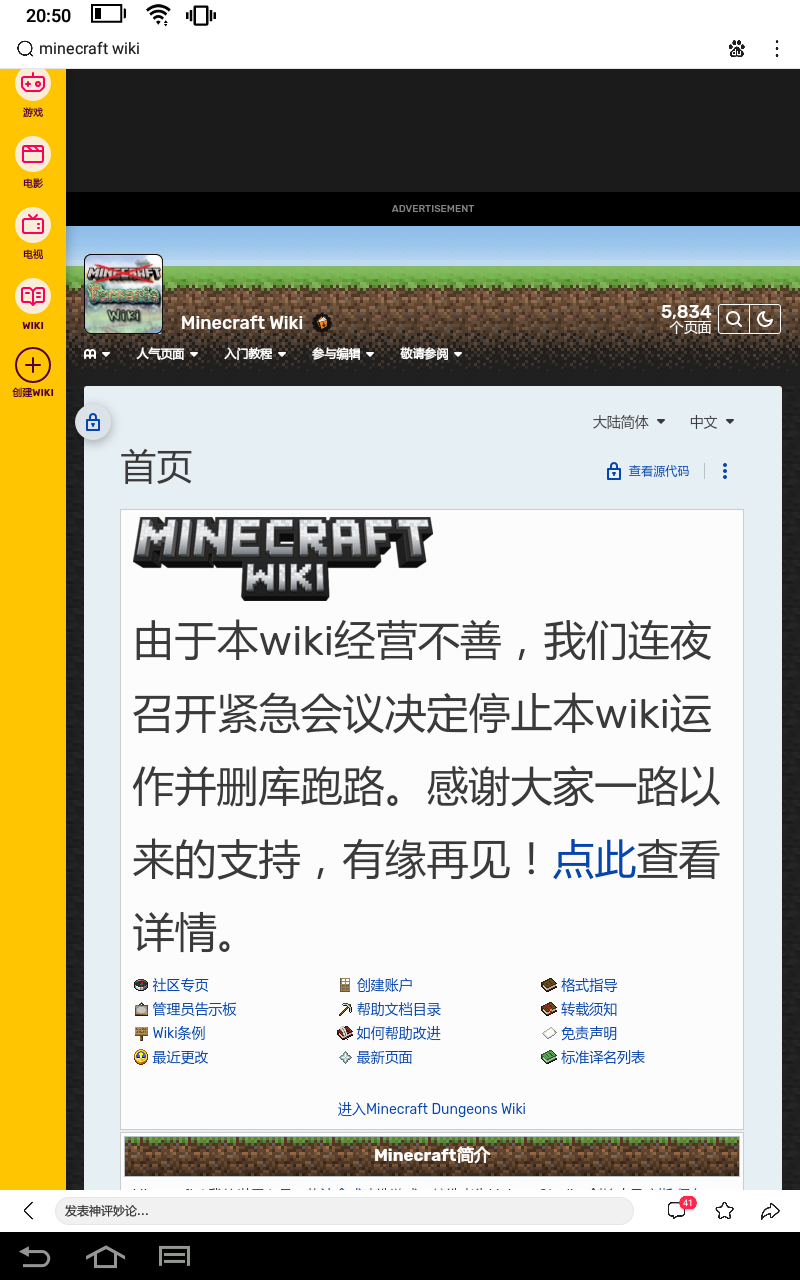
Task: Expand the 人气页面 navigation menu
Action: [x=167, y=354]
